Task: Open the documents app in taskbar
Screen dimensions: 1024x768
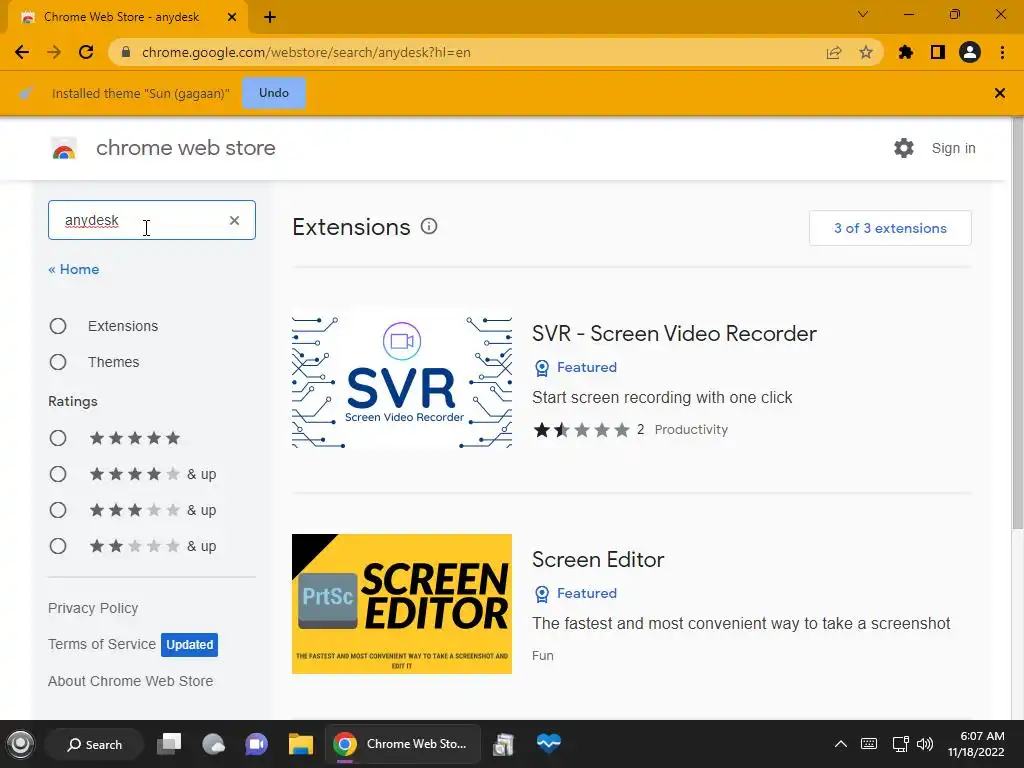Action: (504, 744)
